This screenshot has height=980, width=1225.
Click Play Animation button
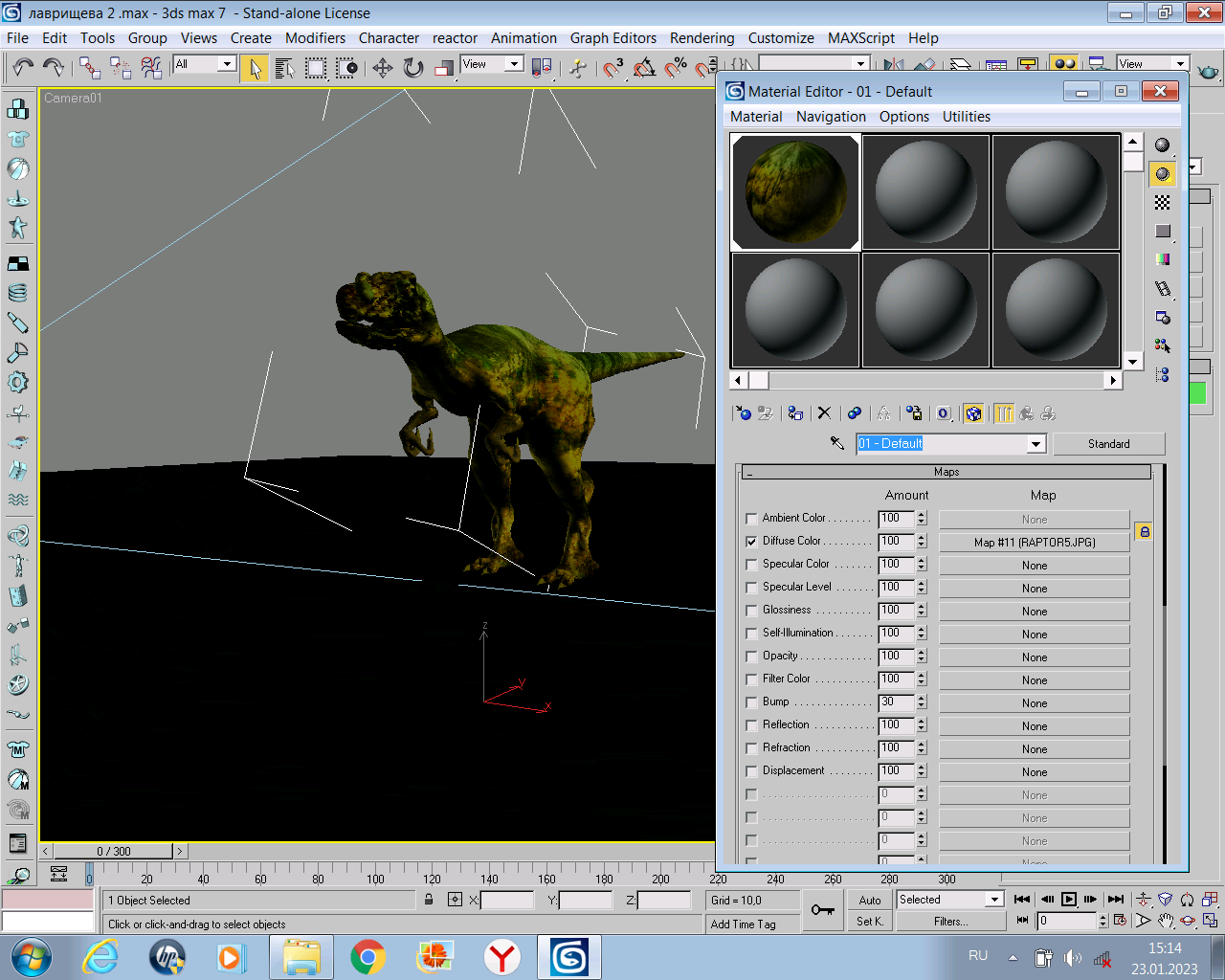point(1069,899)
